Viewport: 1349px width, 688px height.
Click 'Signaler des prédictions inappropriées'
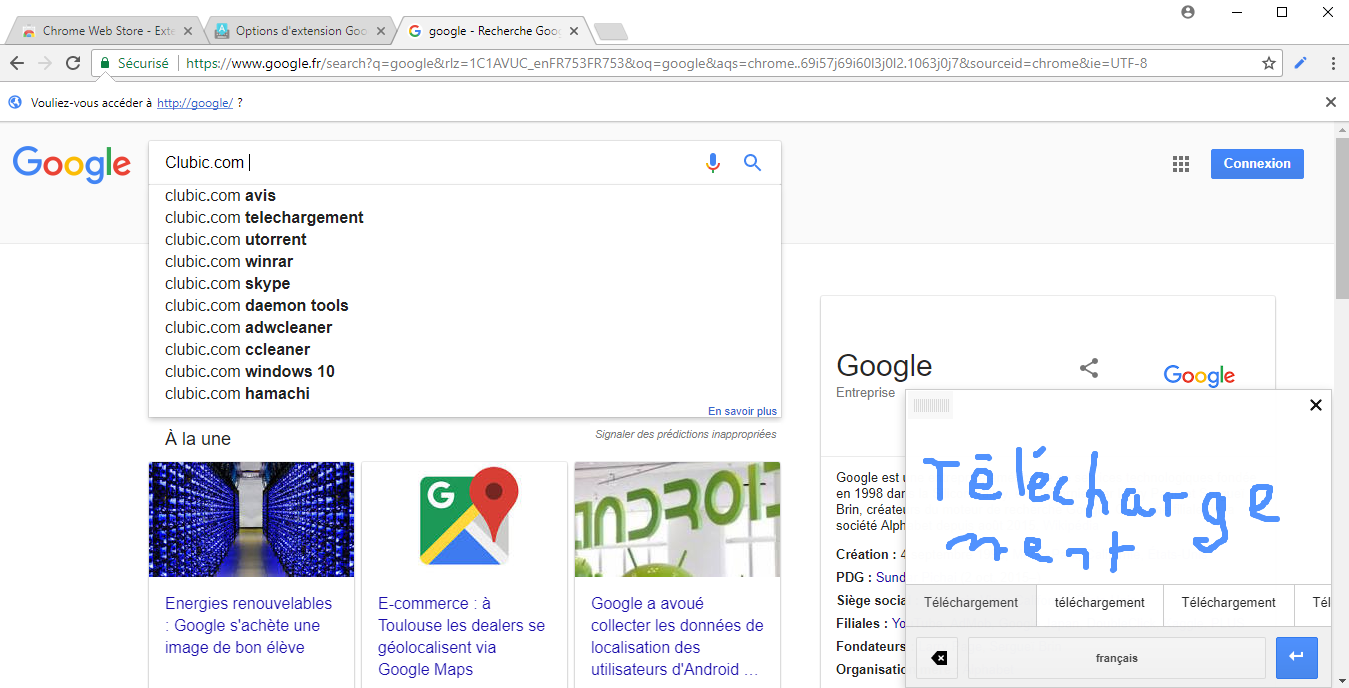click(x=686, y=434)
